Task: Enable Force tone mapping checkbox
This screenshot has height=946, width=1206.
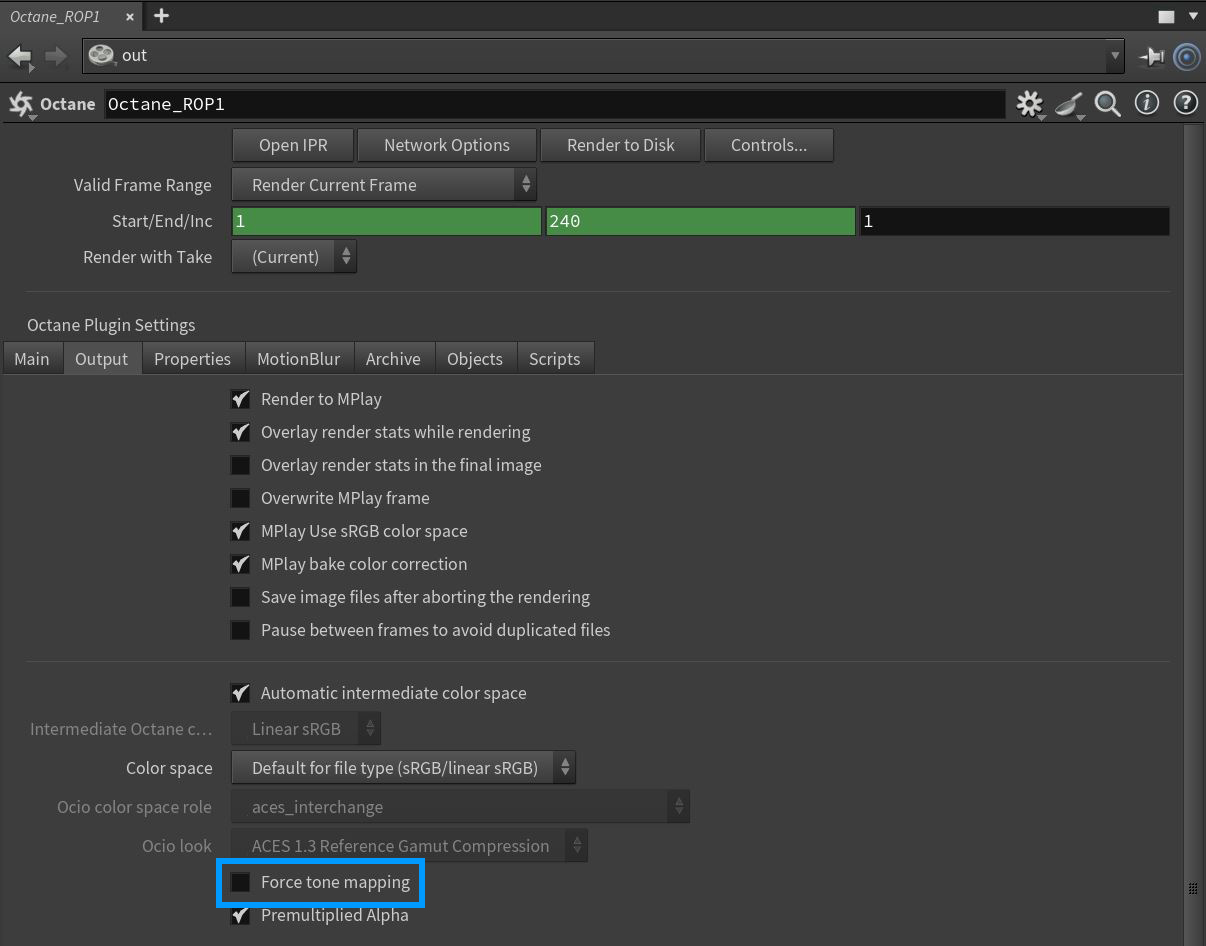Action: point(241,882)
